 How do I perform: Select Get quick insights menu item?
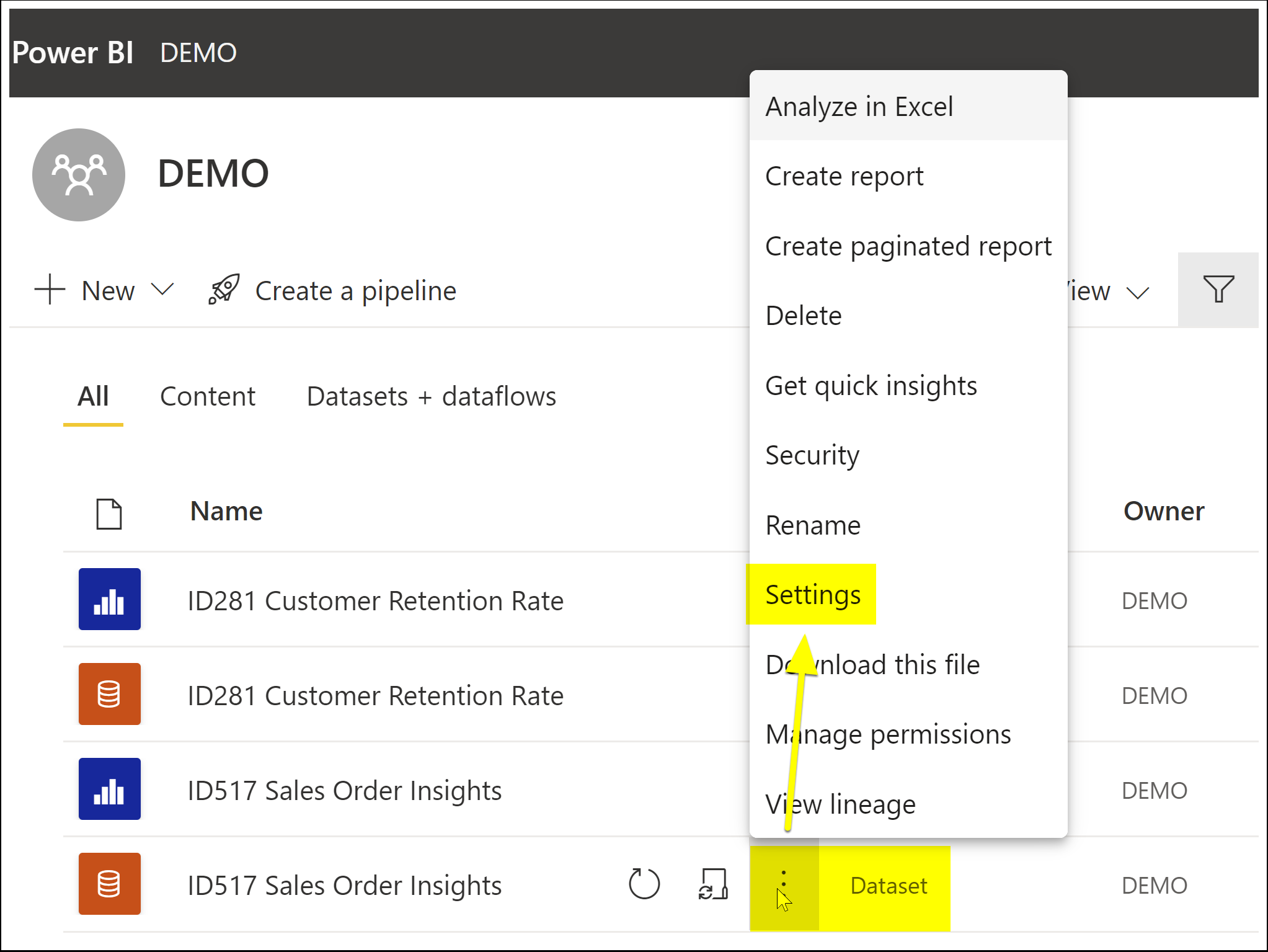[908, 386]
